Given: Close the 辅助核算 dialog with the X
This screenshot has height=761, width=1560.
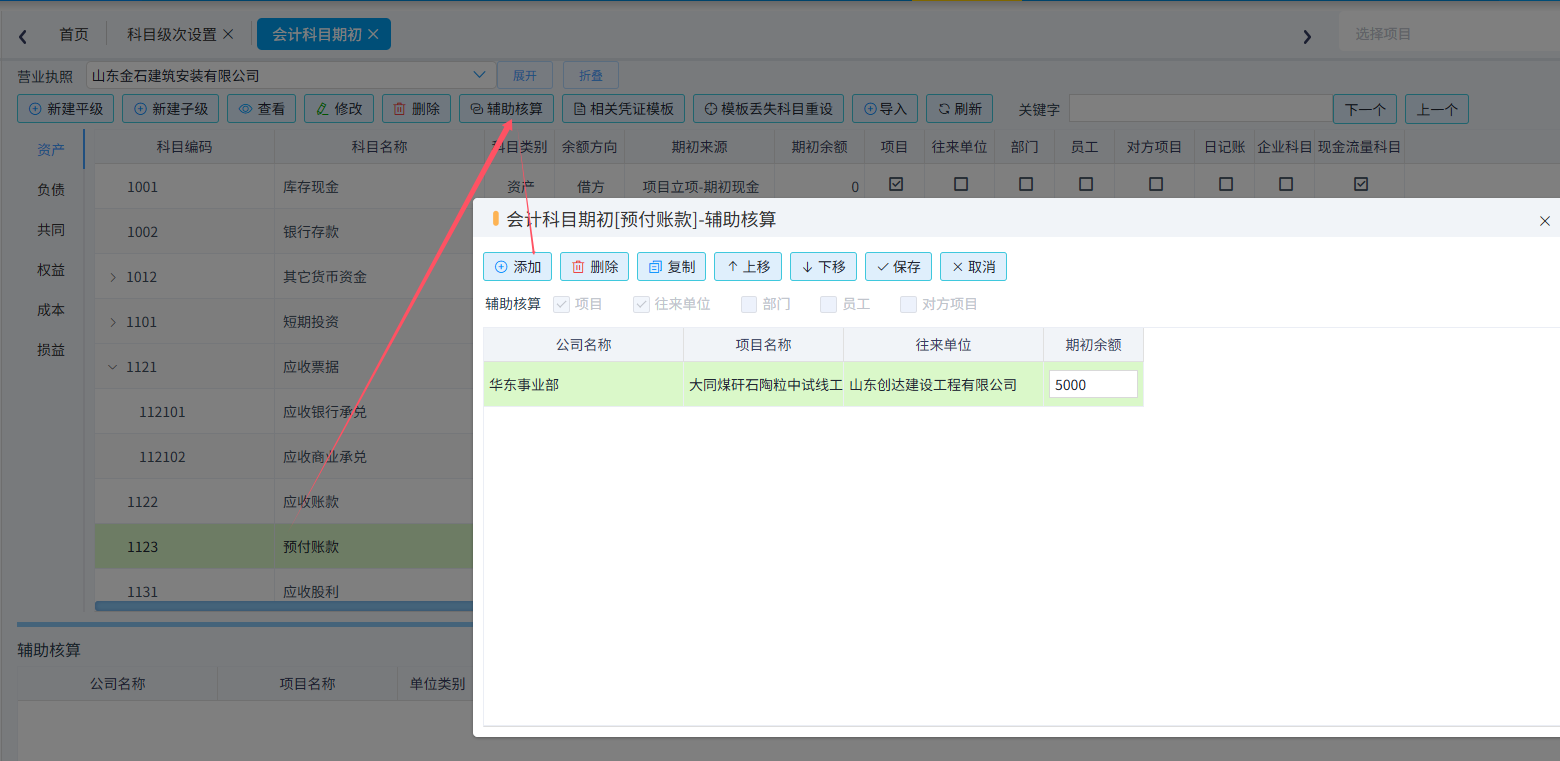Looking at the screenshot, I should tap(1544, 221).
